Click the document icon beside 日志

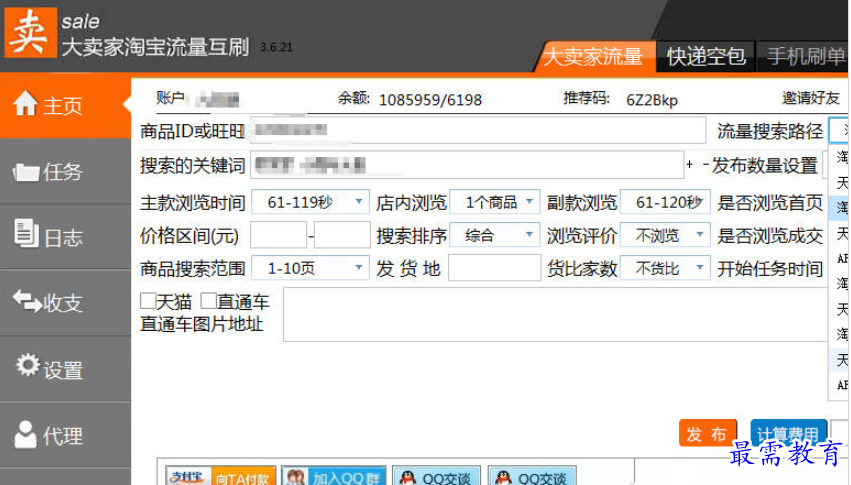(x=26, y=233)
